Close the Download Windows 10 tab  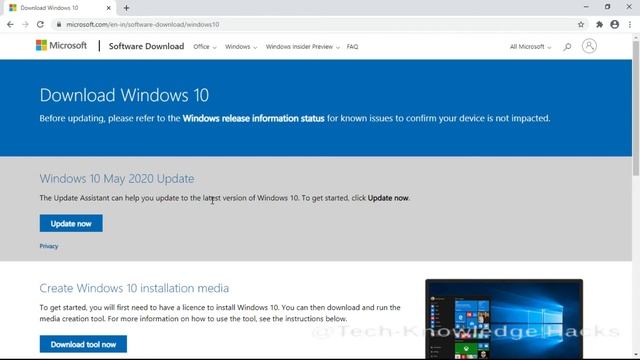[109, 8]
